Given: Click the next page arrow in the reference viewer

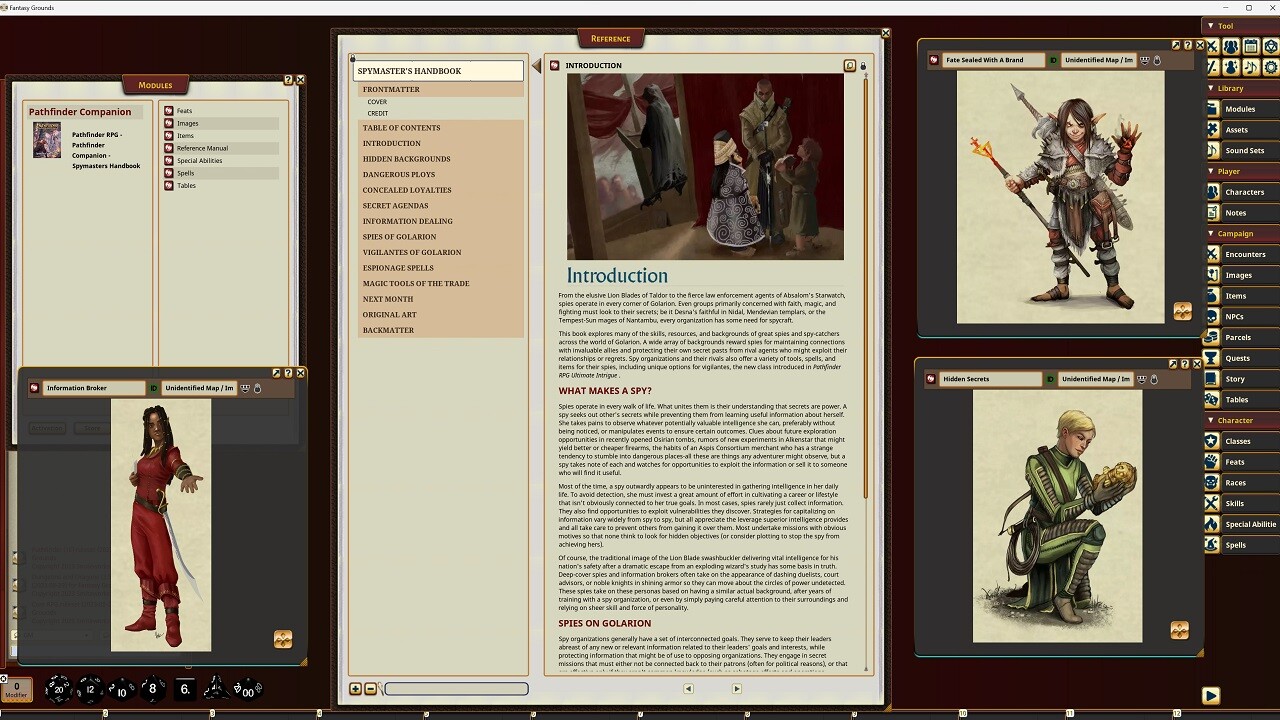Looking at the screenshot, I should tap(736, 688).
